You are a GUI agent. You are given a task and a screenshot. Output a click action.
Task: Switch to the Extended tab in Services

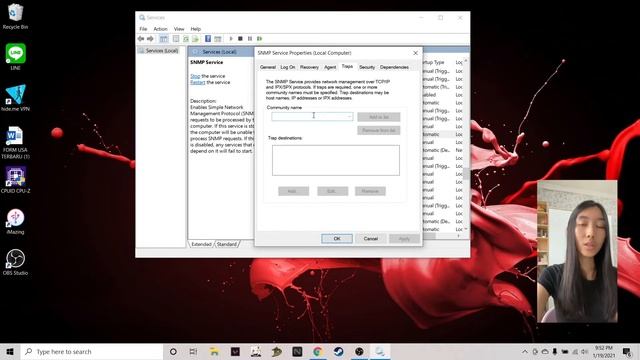pos(201,244)
